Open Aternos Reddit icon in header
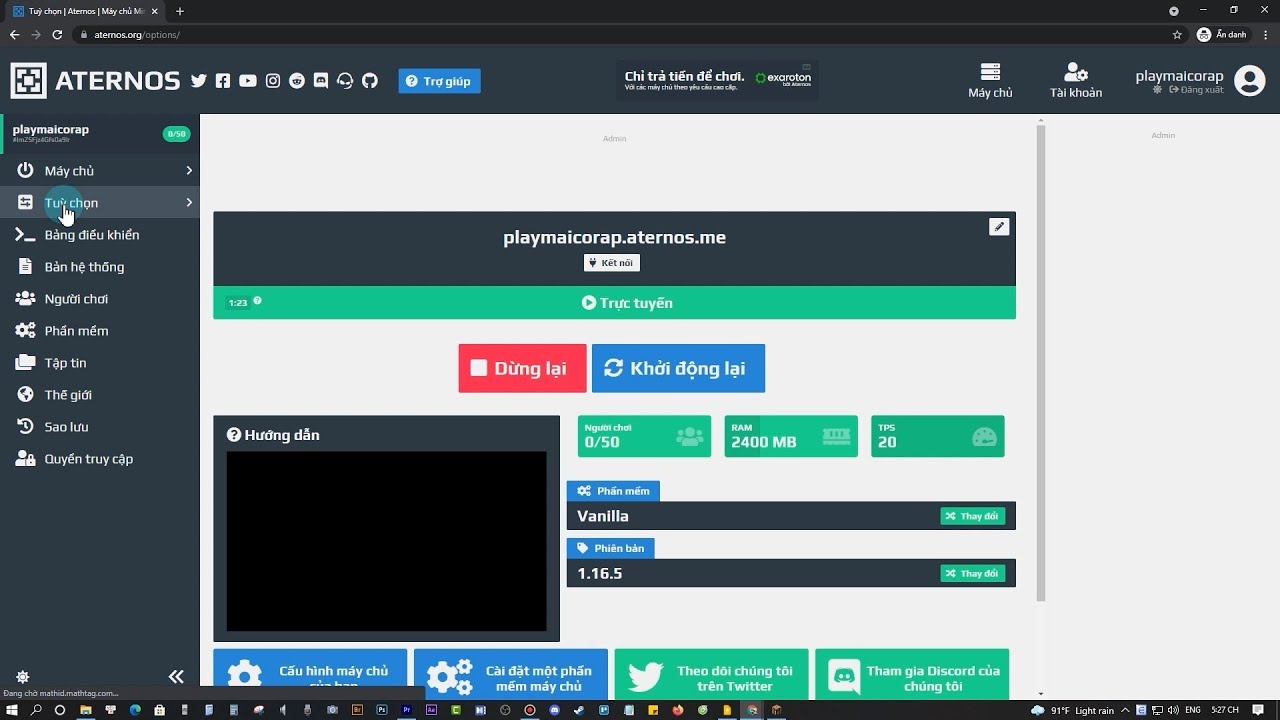 pyautogui.click(x=297, y=81)
